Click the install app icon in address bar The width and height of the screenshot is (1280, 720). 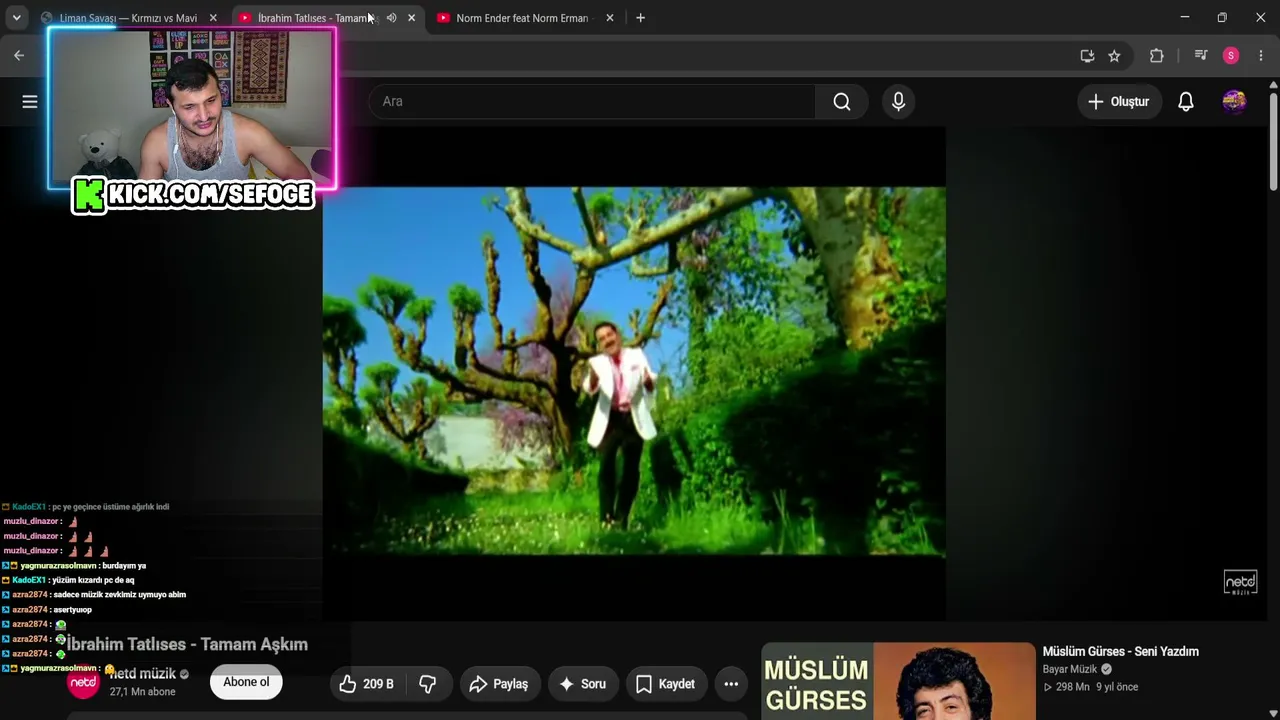(x=1087, y=56)
